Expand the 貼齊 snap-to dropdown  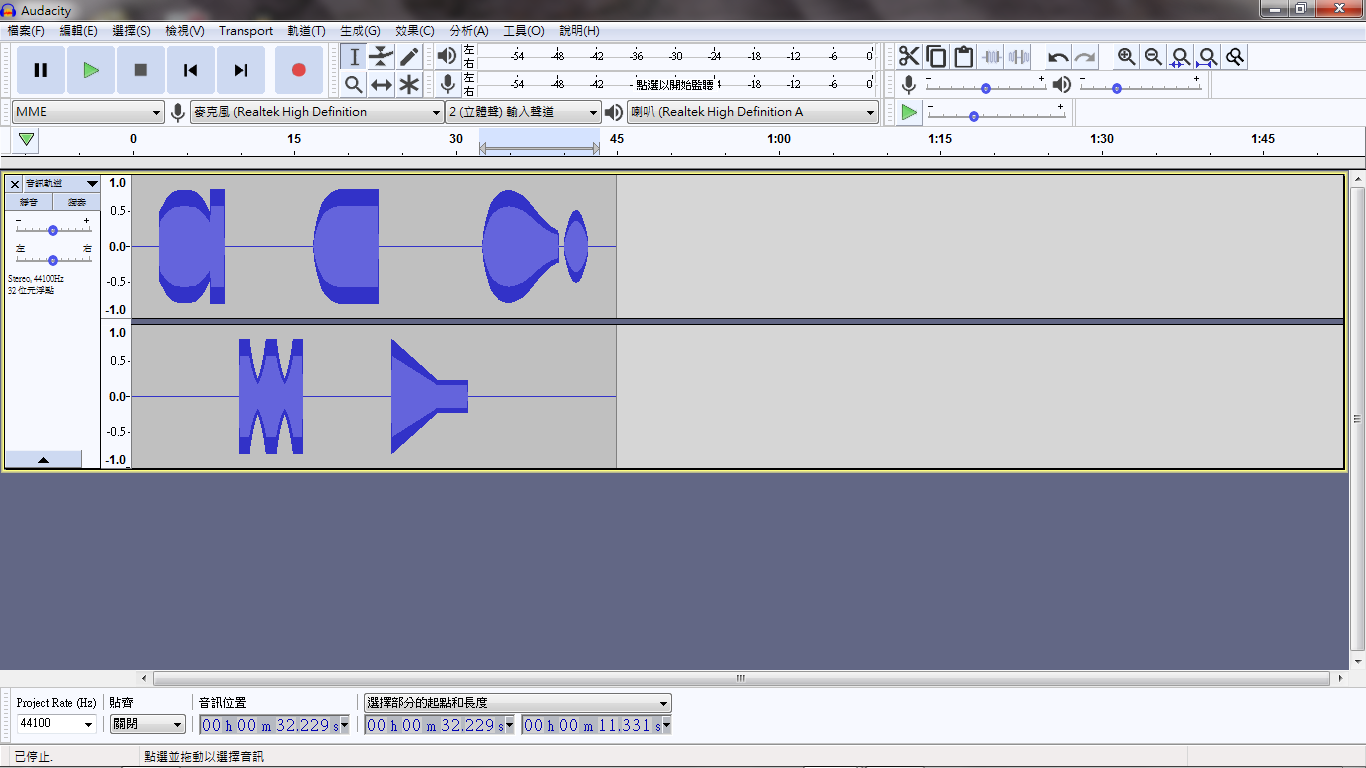[147, 724]
